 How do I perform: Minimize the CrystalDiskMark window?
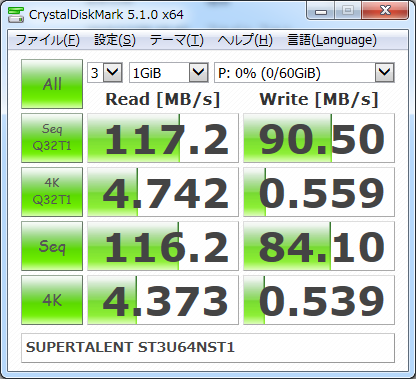coord(321,11)
